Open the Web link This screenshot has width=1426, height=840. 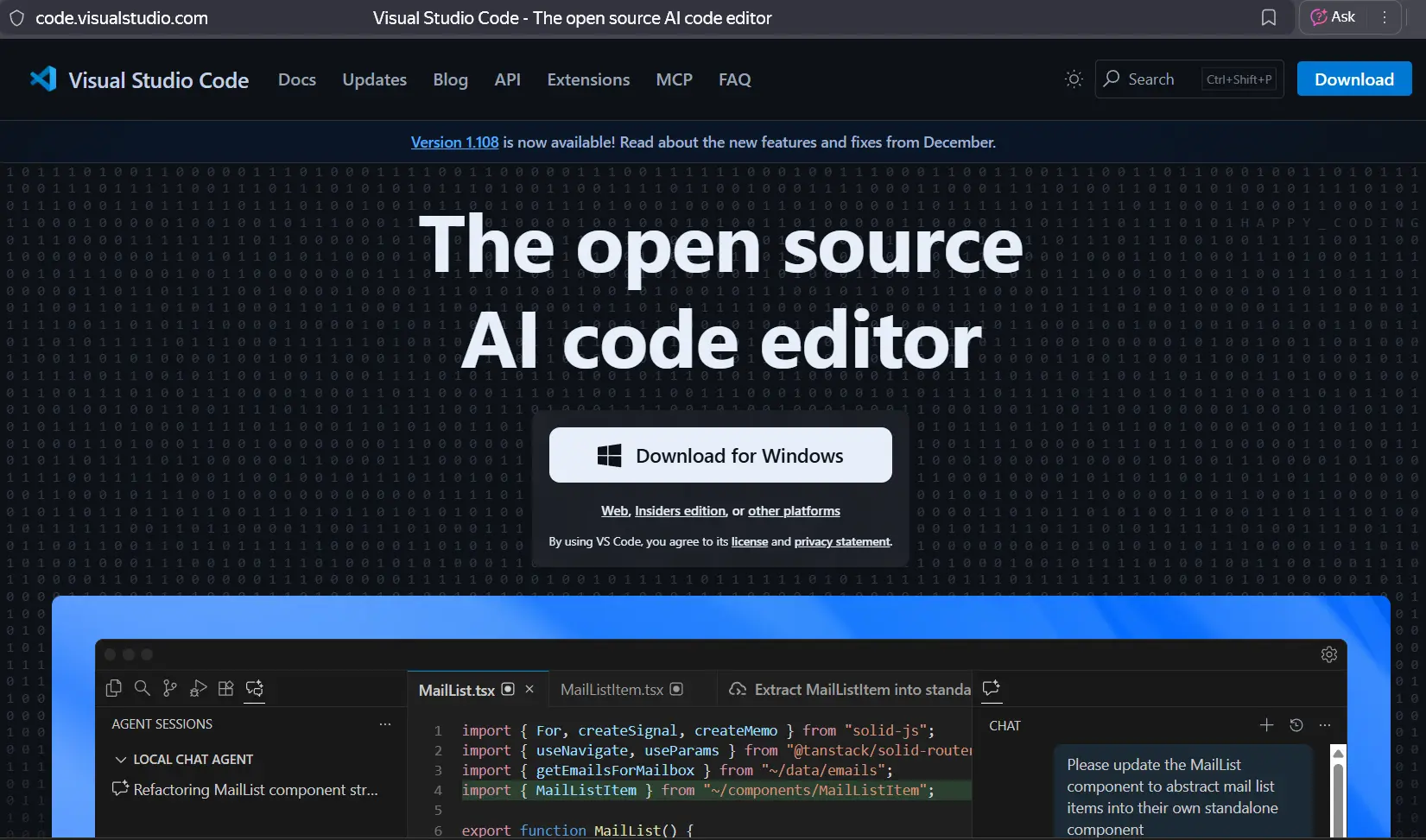pyautogui.click(x=614, y=511)
